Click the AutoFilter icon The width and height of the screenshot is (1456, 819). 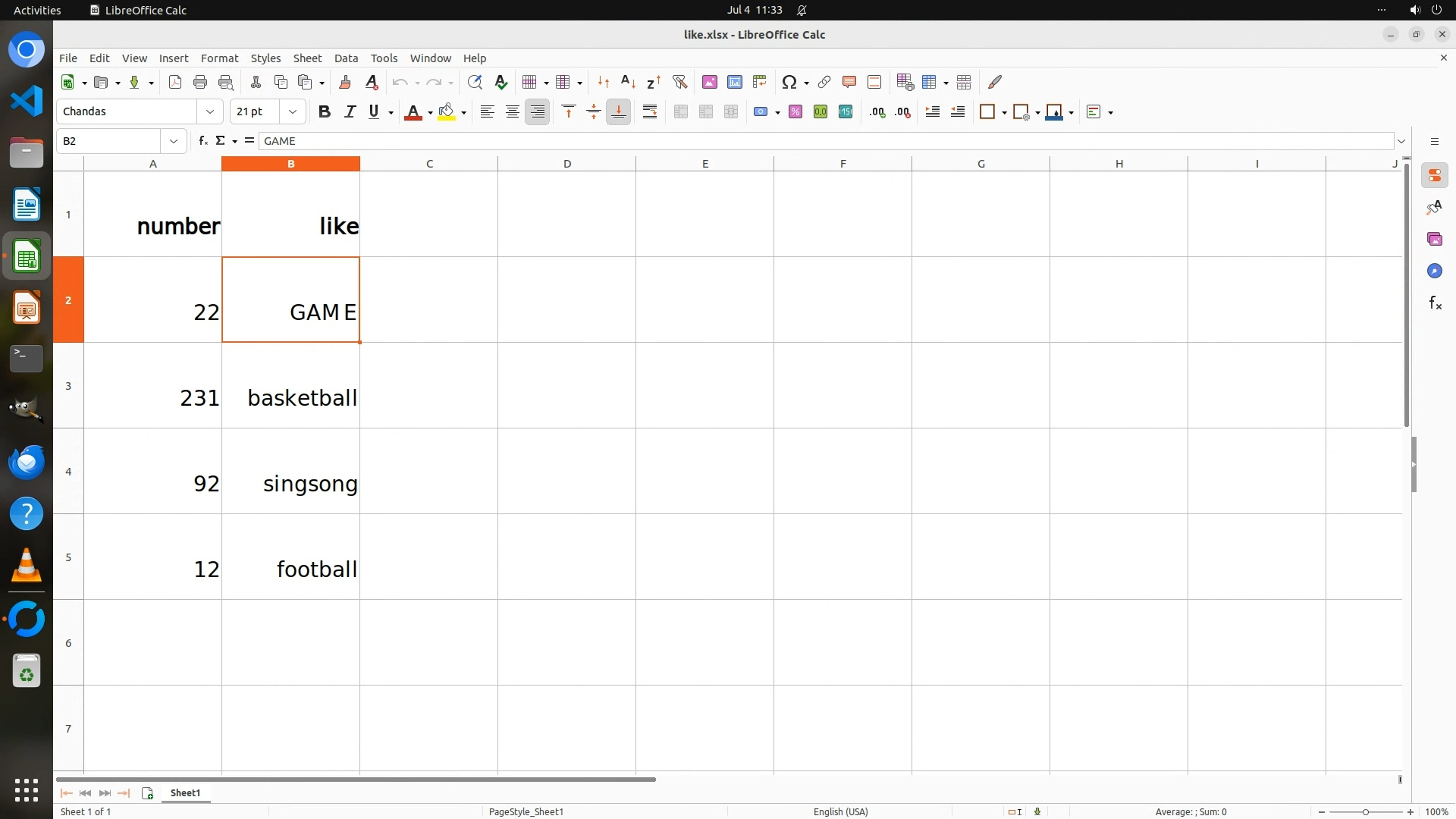tap(679, 82)
